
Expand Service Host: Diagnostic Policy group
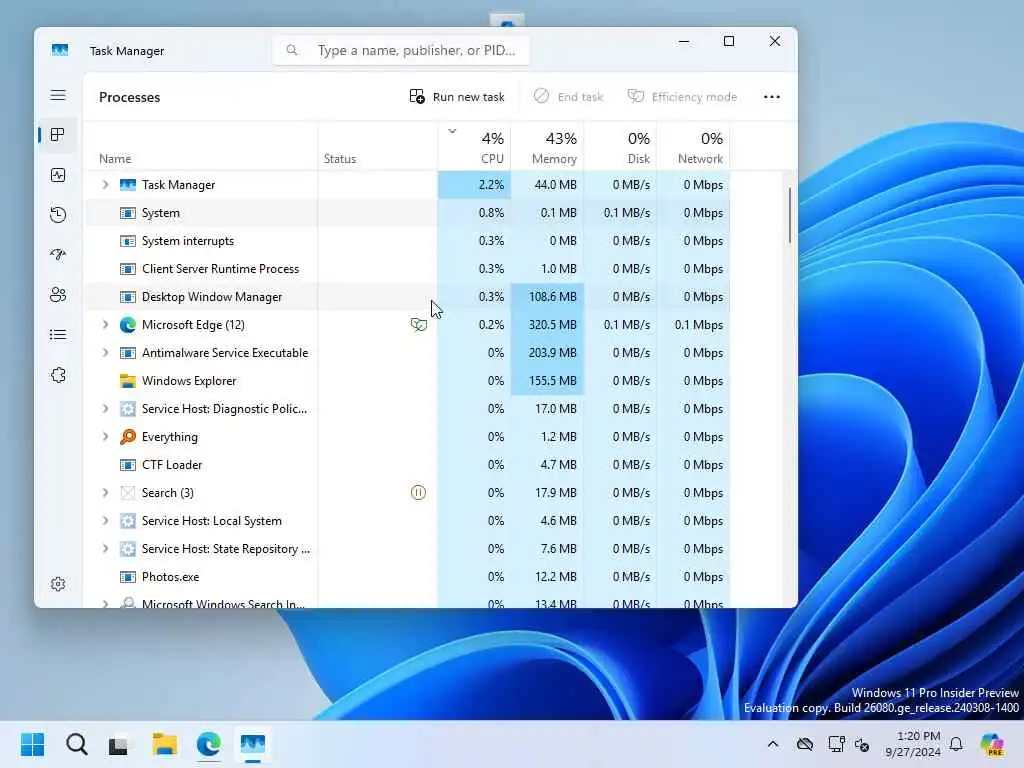pyautogui.click(x=105, y=409)
